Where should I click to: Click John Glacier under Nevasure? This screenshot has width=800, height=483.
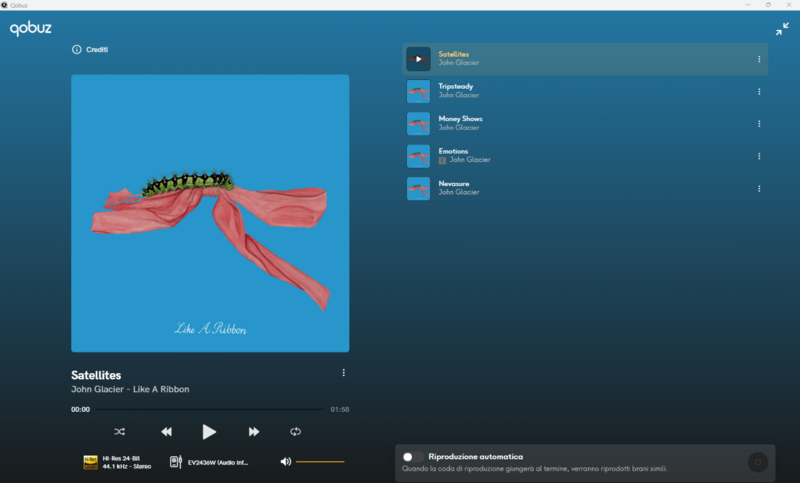tap(459, 192)
